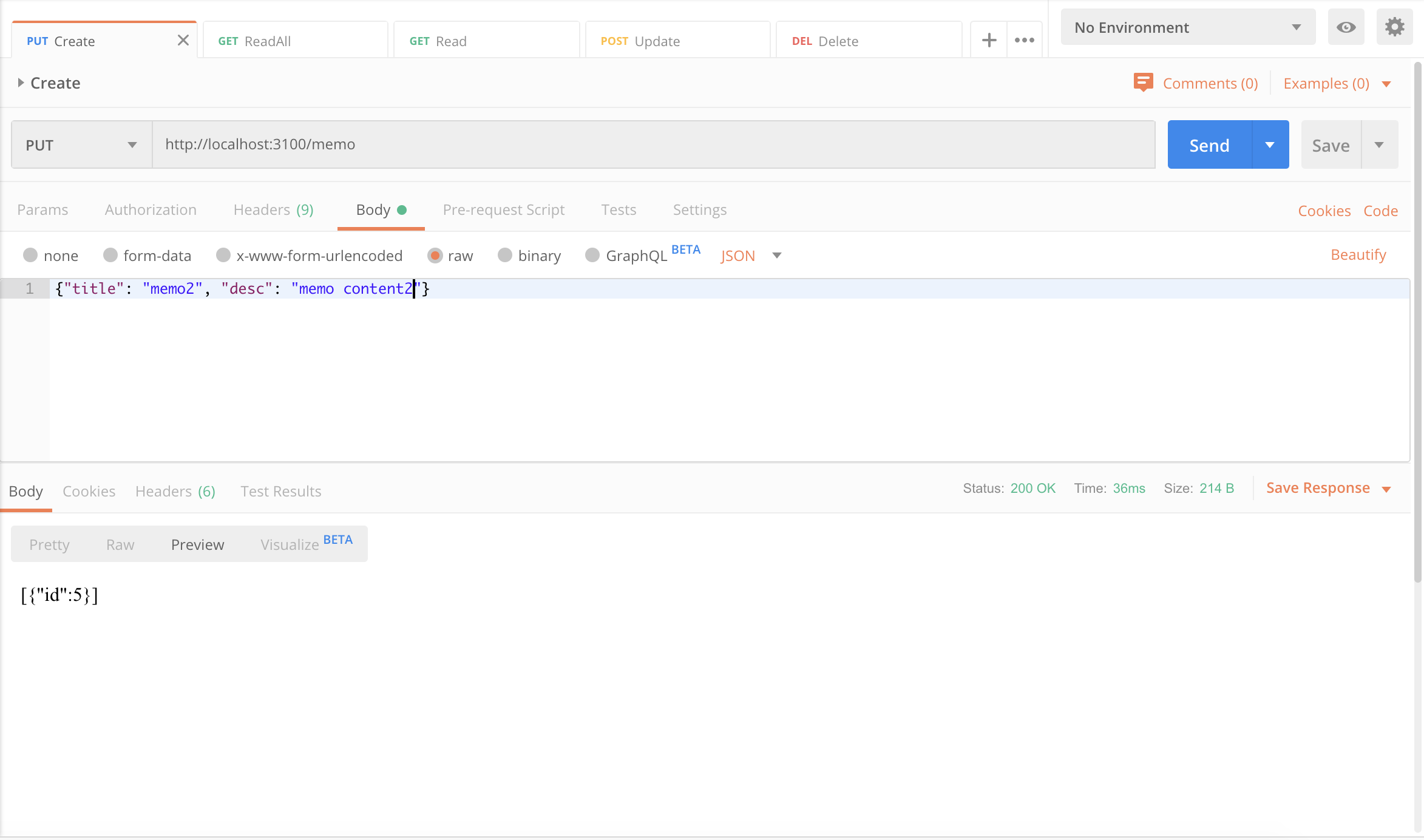The height and width of the screenshot is (840, 1424).
Task: Click the response text [{"id":5}]
Action: coord(59,595)
